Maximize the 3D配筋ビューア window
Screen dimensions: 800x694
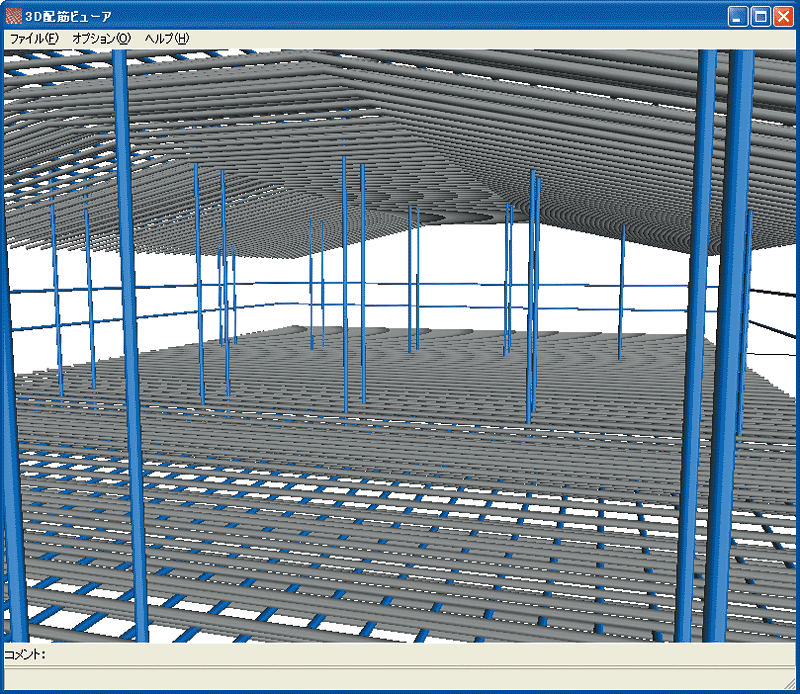(760, 16)
